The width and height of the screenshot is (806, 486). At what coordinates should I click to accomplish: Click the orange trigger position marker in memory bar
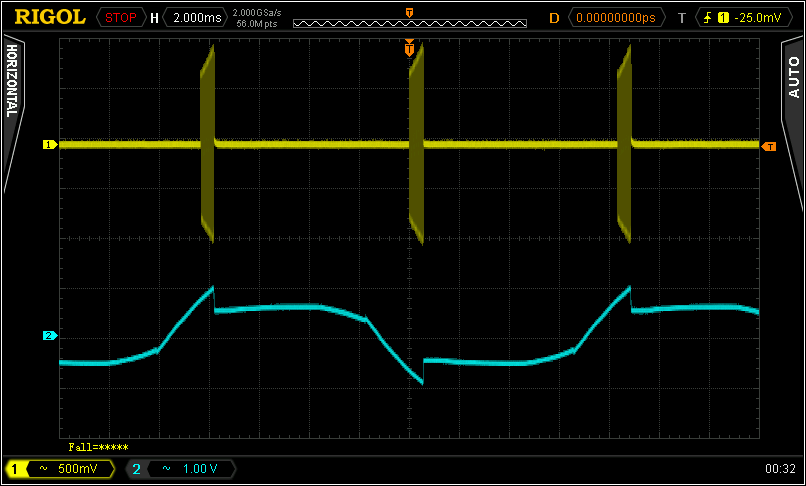click(409, 11)
